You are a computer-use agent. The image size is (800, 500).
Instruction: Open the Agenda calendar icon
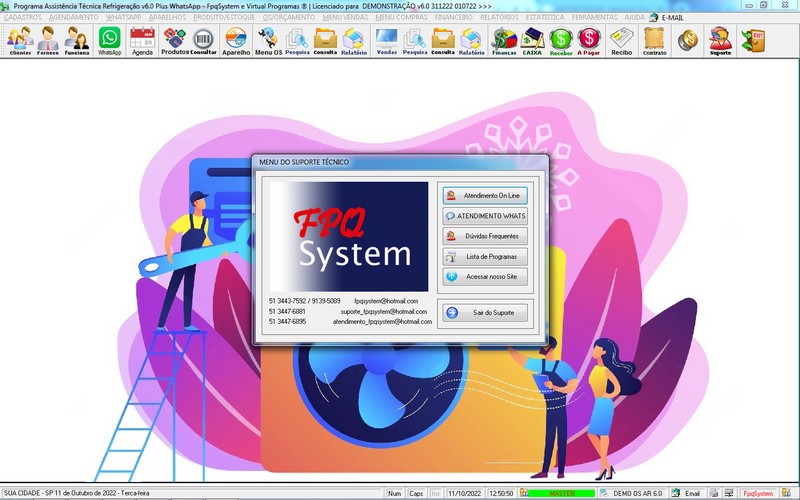click(x=142, y=41)
